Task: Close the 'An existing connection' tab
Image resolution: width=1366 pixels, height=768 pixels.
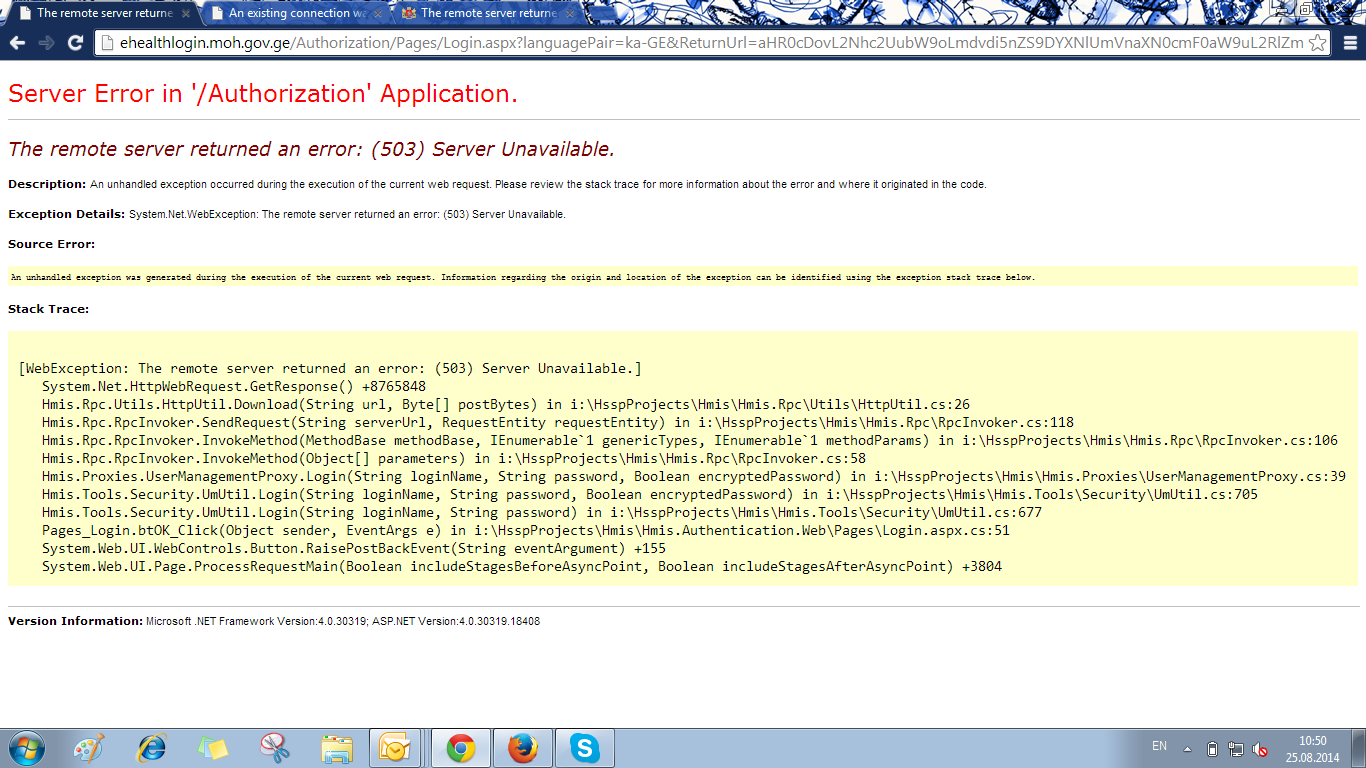Action: [376, 13]
